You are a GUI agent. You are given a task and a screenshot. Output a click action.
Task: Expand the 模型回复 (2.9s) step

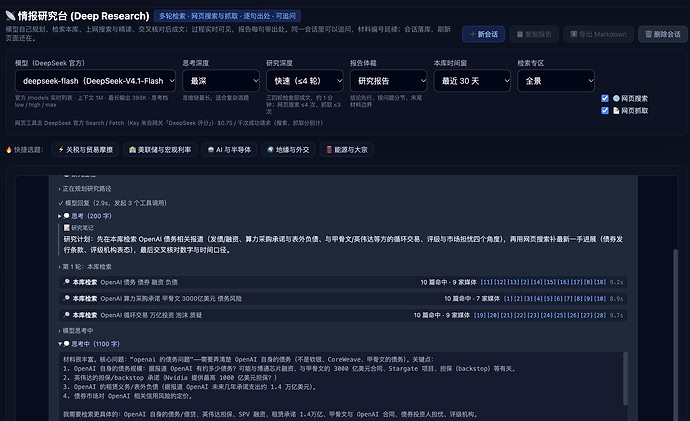(112, 203)
